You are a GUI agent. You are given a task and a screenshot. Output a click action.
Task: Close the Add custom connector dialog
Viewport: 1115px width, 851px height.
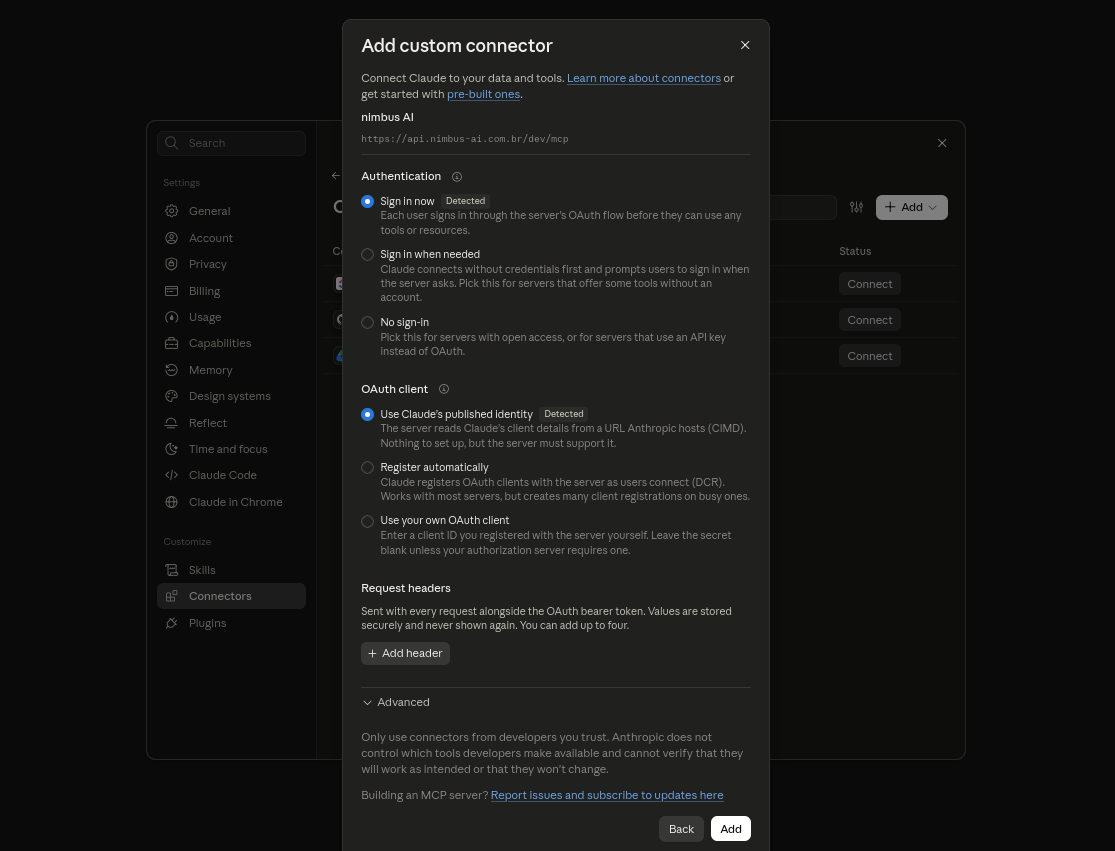coord(745,46)
